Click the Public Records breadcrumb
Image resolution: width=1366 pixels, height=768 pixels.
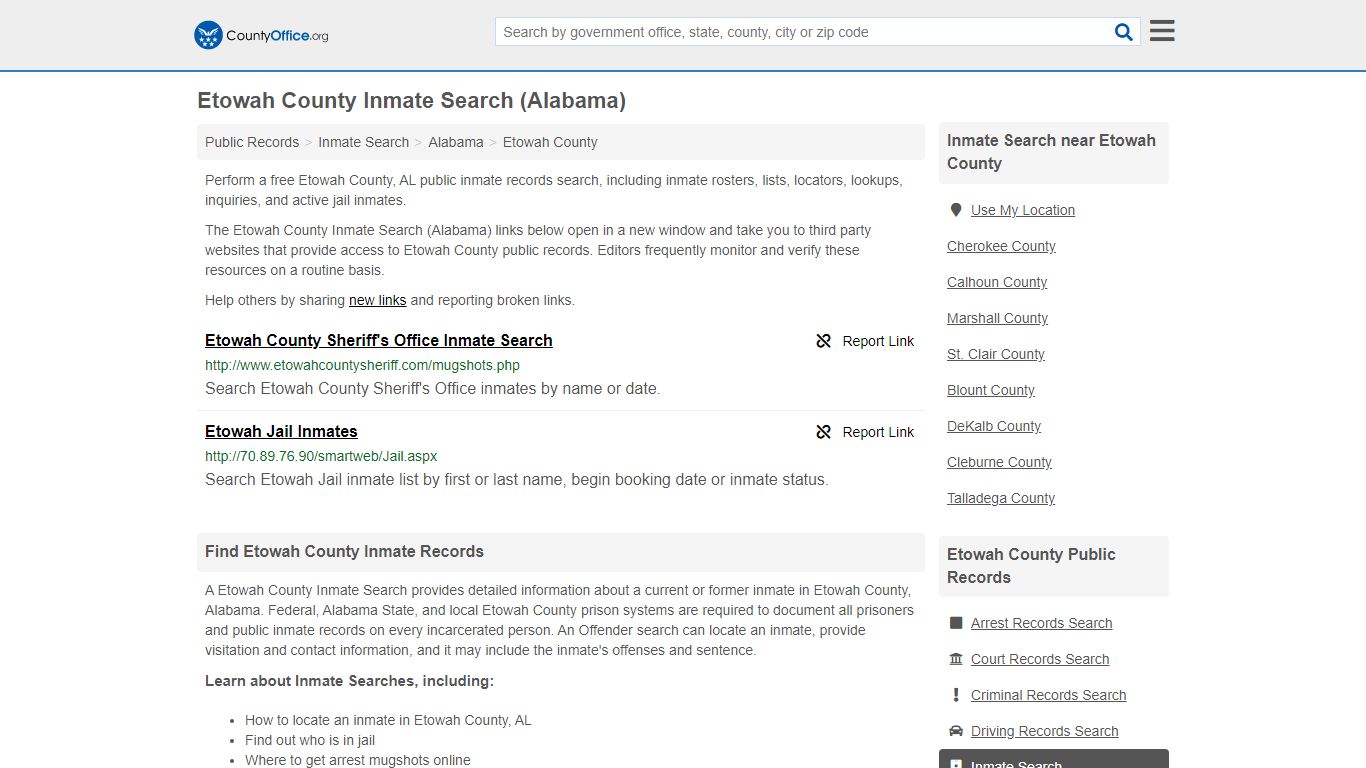tap(252, 142)
